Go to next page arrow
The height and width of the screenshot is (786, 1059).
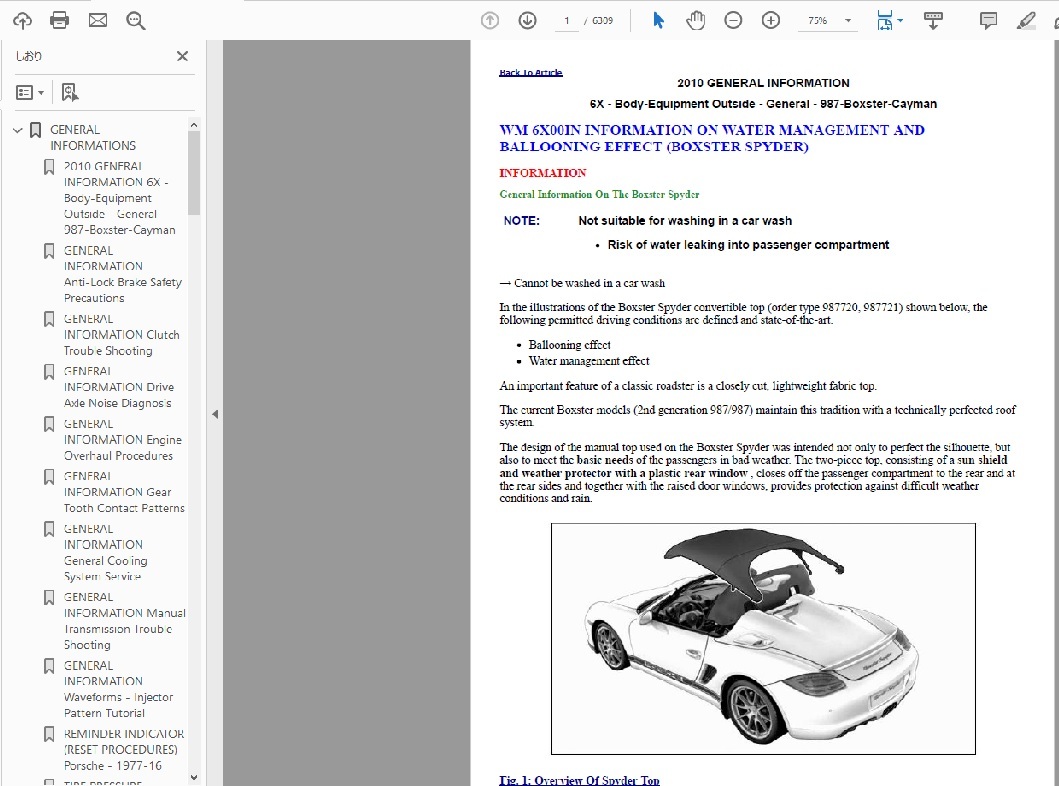pyautogui.click(x=527, y=21)
